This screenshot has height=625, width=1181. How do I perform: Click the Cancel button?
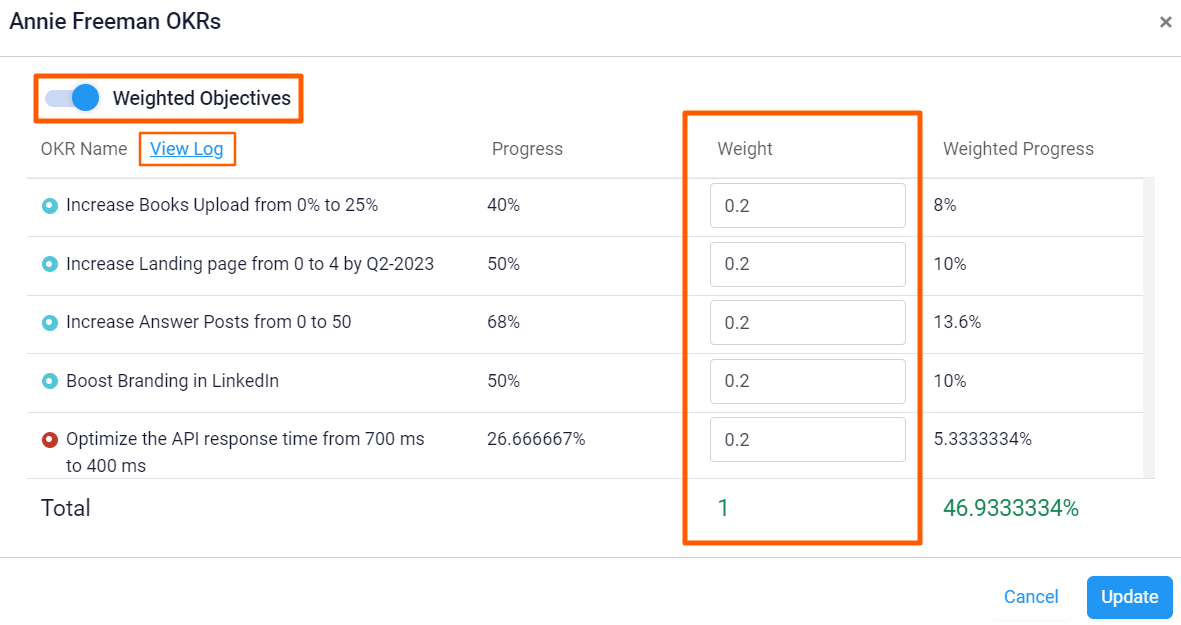(1030, 597)
